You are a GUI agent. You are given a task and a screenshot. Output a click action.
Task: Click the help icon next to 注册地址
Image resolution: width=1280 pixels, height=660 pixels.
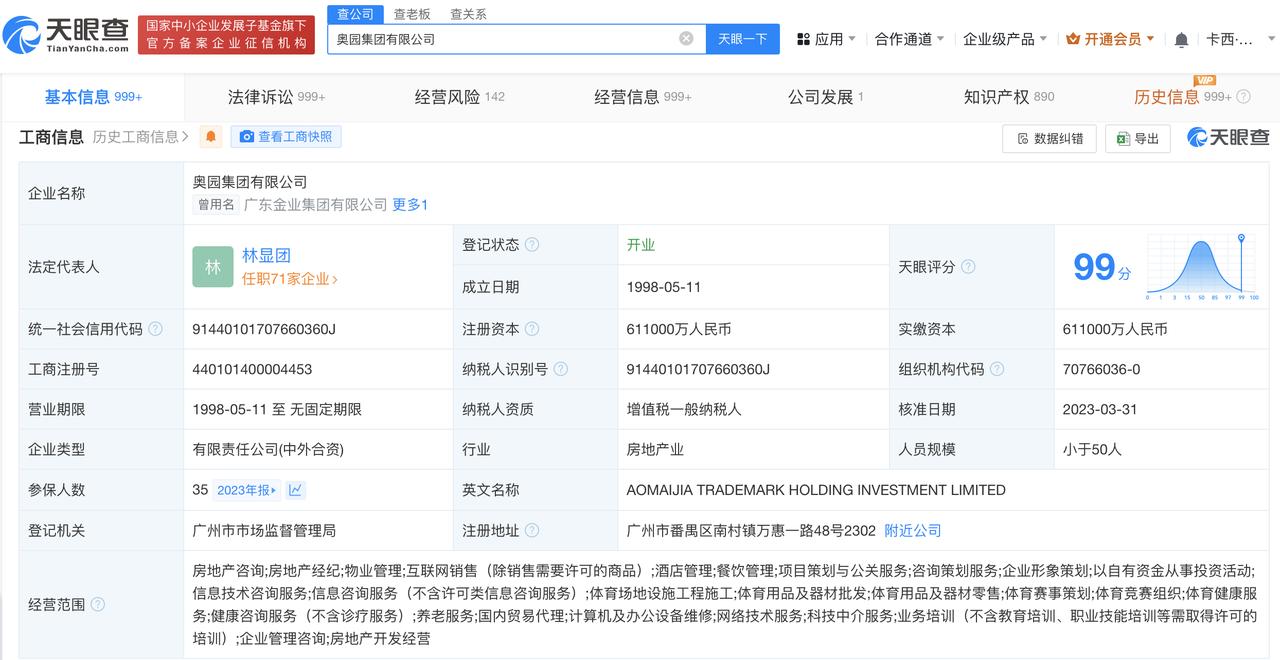[532, 530]
